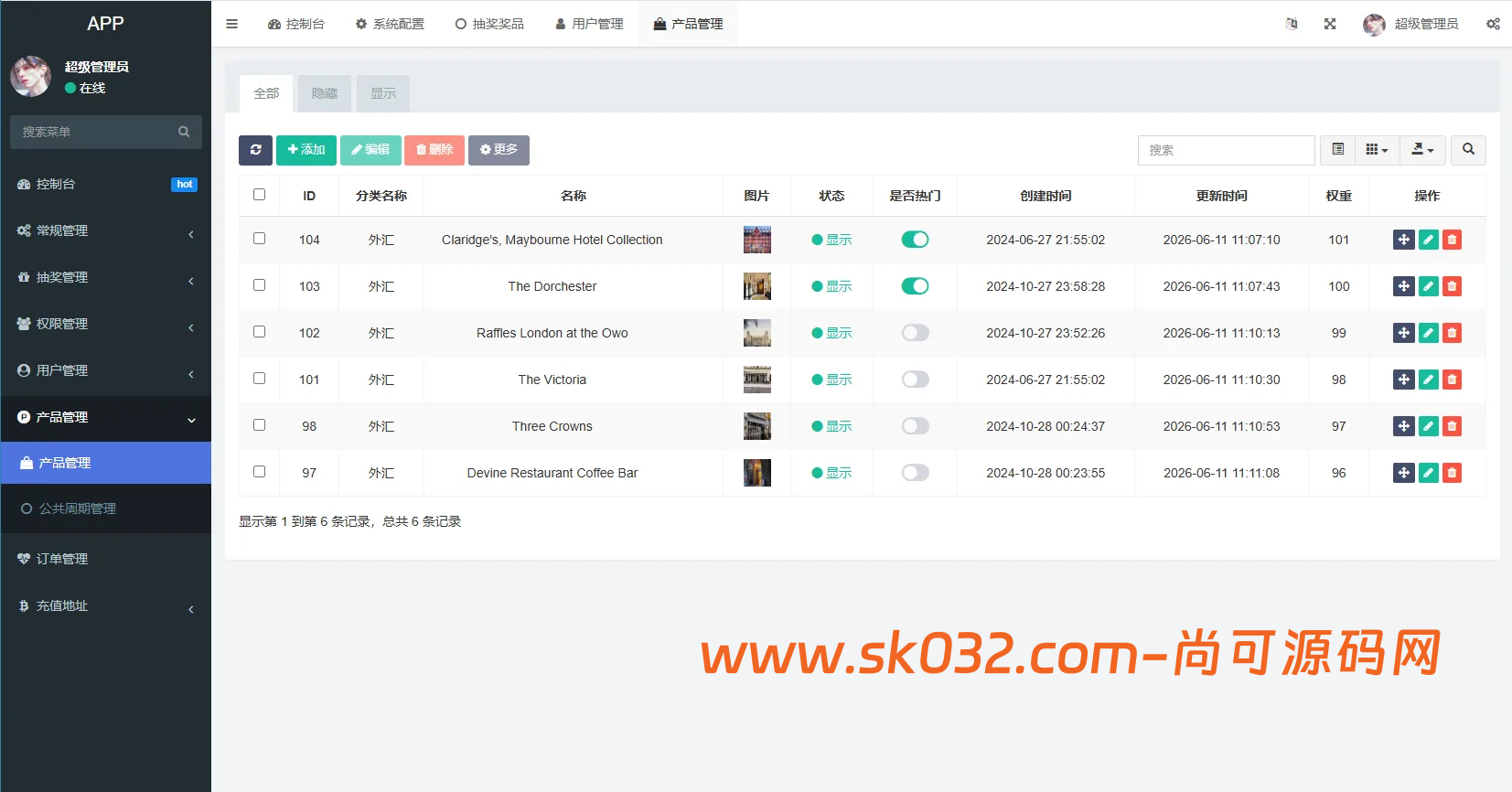Expand 抽奖管理 in the sidebar
This screenshot has width=1512, height=792.
[x=106, y=277]
